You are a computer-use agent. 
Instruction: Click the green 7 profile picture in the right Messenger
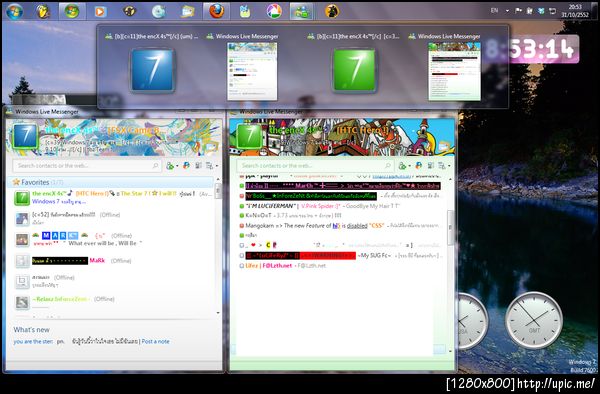(x=249, y=136)
